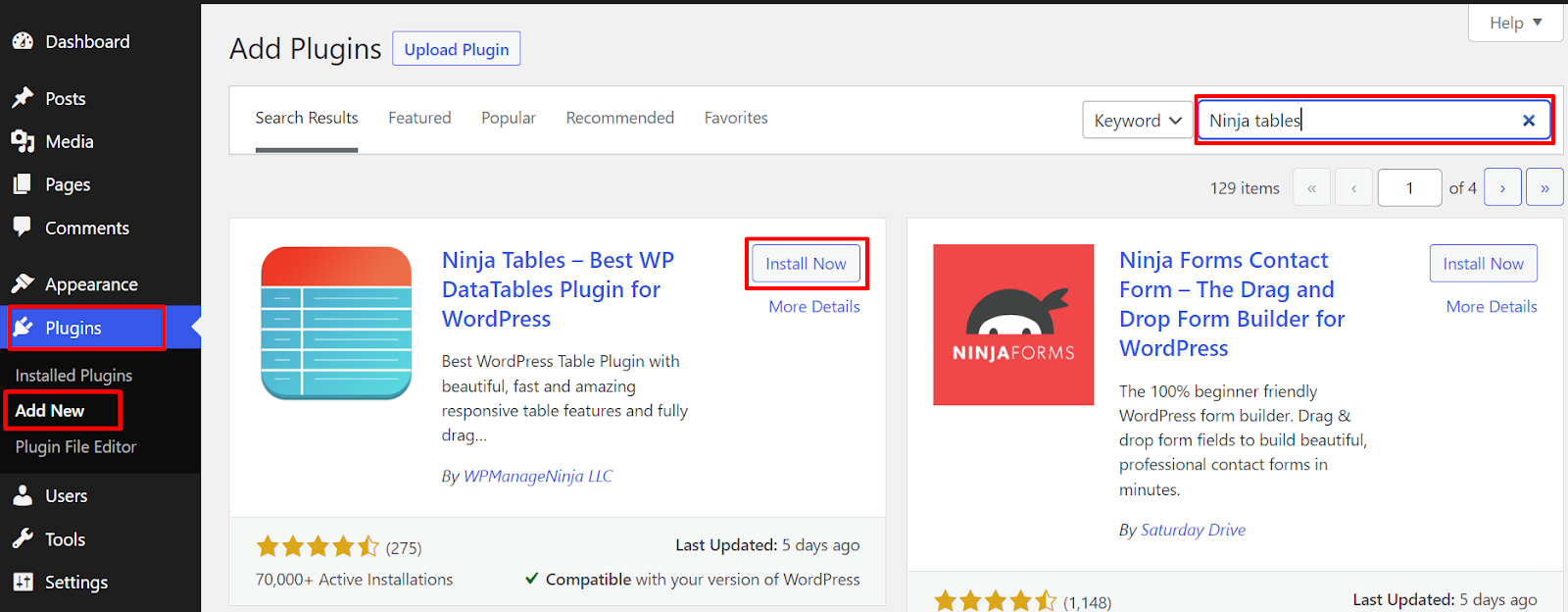1568x612 pixels.
Task: Click 'Last Updated: 5 days ago' for Ninja Tables
Action: tap(767, 545)
